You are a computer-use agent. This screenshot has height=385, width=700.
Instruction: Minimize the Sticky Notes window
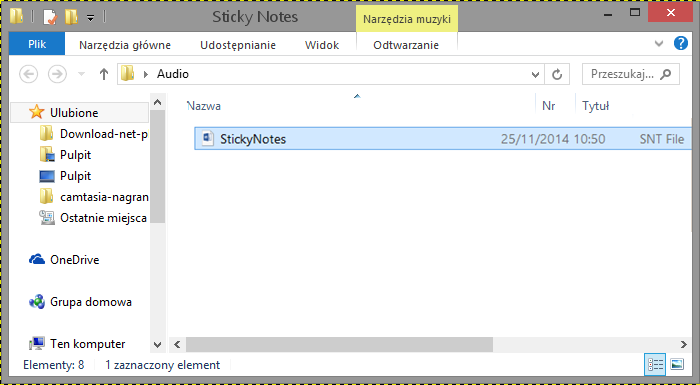[609, 14]
